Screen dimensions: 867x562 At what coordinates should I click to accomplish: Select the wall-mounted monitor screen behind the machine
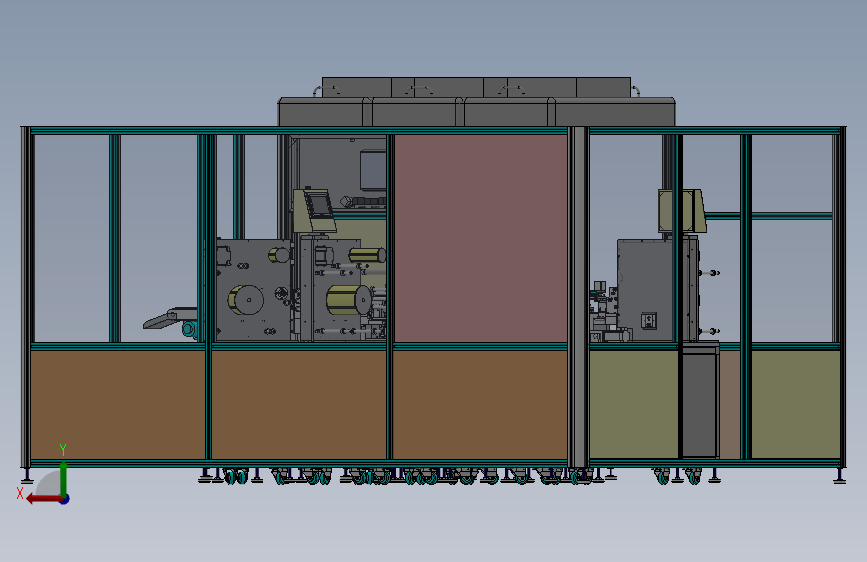(x=373, y=170)
